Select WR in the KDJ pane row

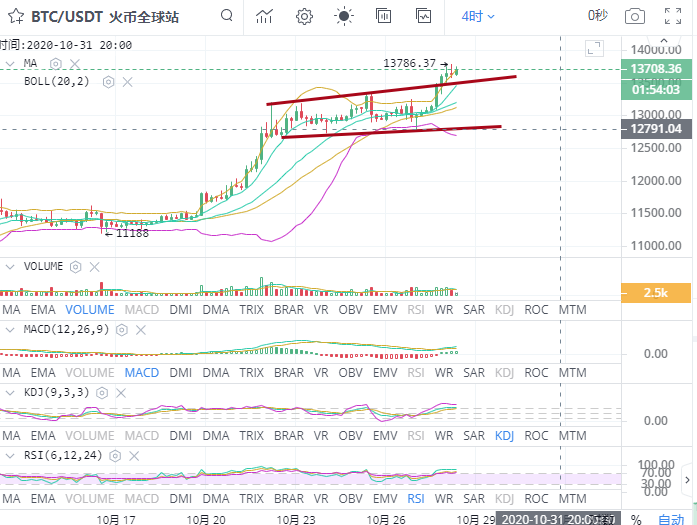[x=444, y=436]
